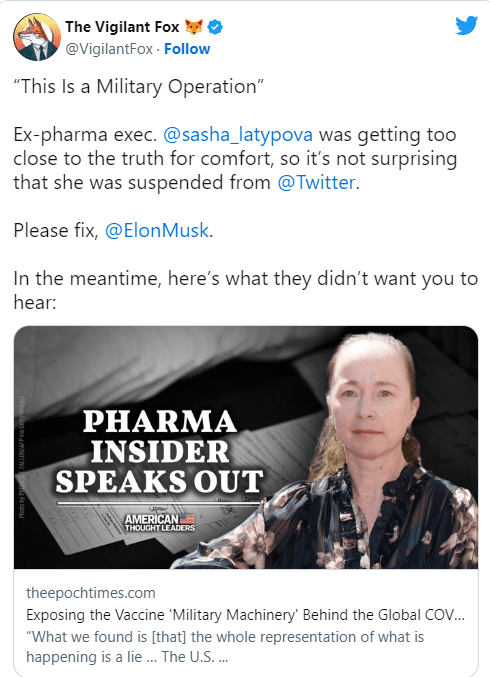Click the card description starting 'What we found'

tap(225, 647)
